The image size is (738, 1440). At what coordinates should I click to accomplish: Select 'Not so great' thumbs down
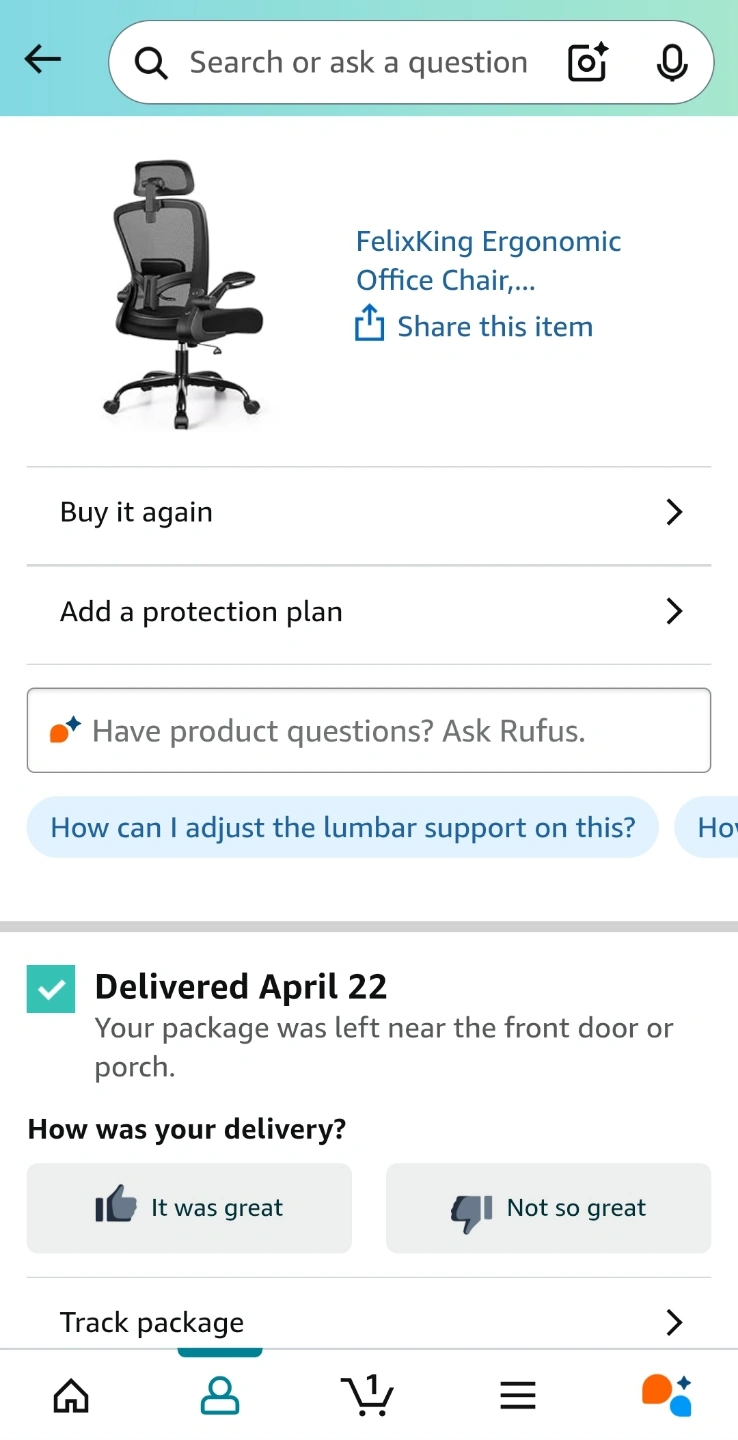(548, 1208)
